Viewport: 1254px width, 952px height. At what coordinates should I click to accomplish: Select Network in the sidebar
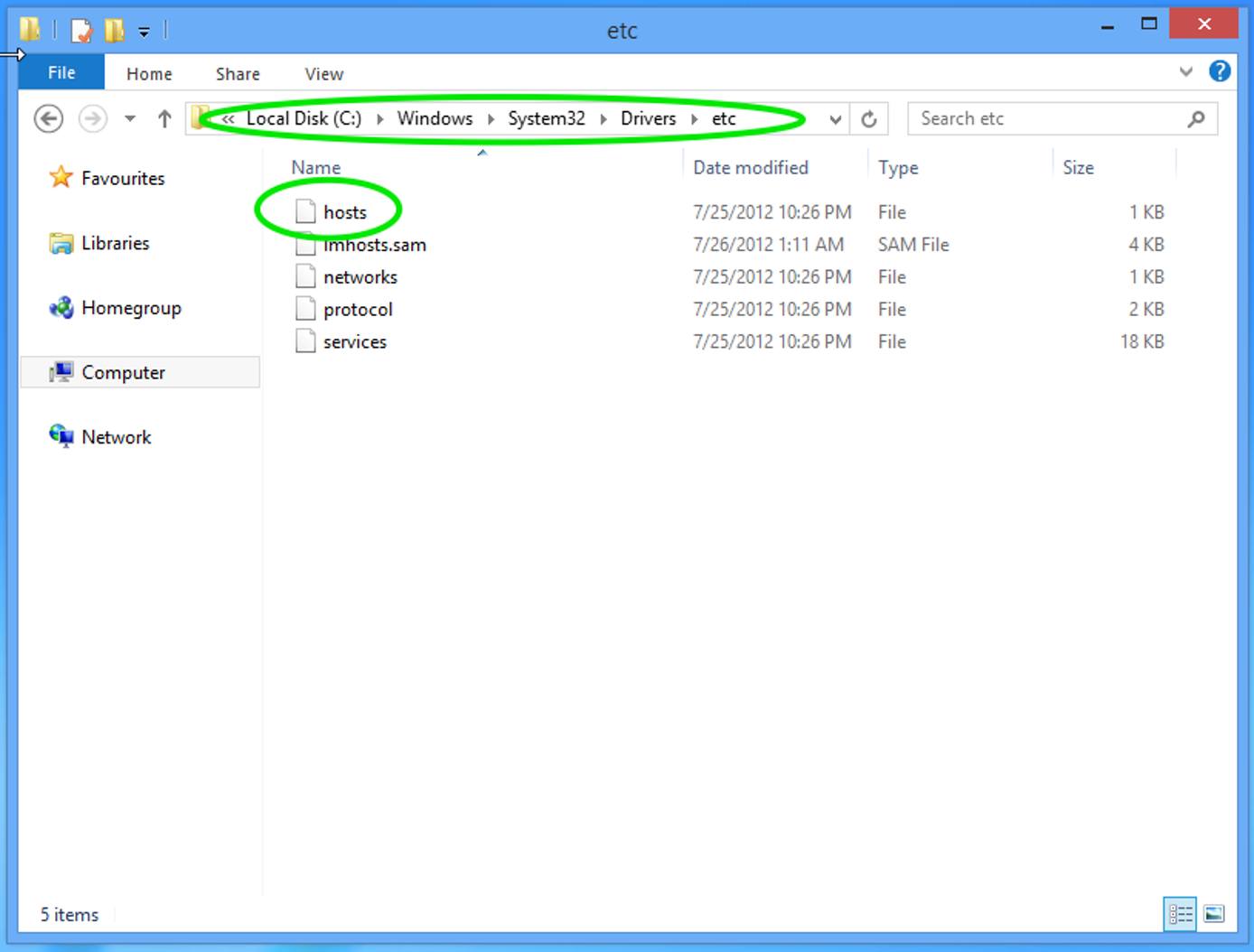117,437
